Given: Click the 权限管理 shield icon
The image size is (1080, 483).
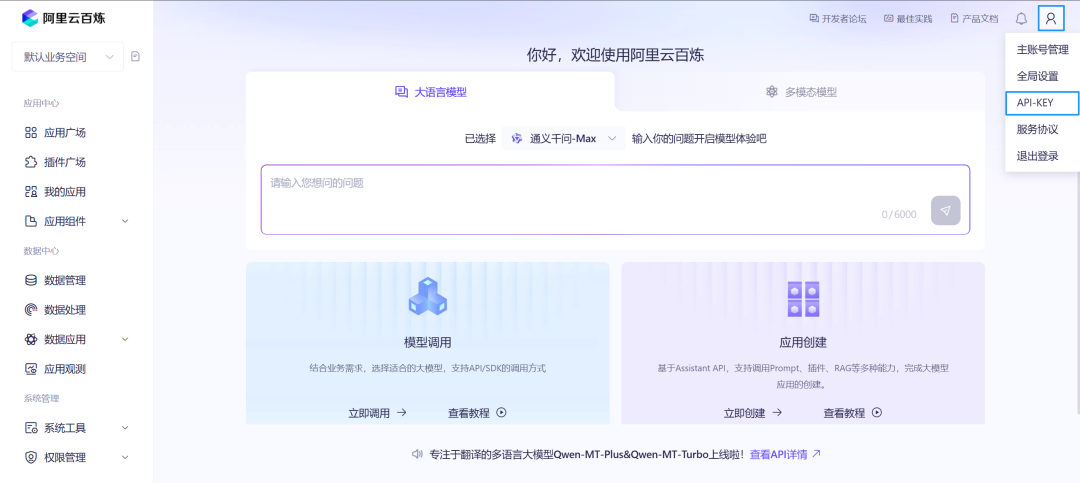Looking at the screenshot, I should tap(30, 458).
